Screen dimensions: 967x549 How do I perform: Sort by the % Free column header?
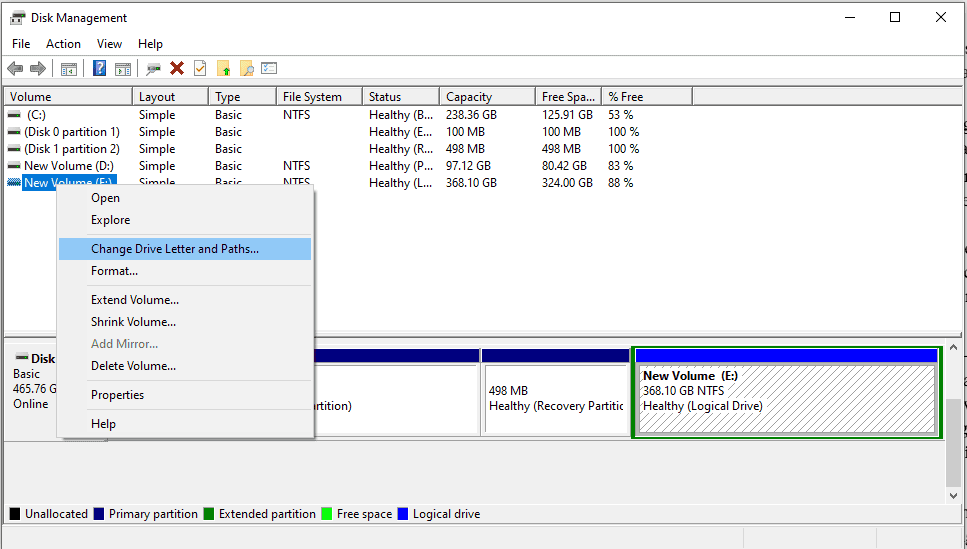(x=647, y=97)
